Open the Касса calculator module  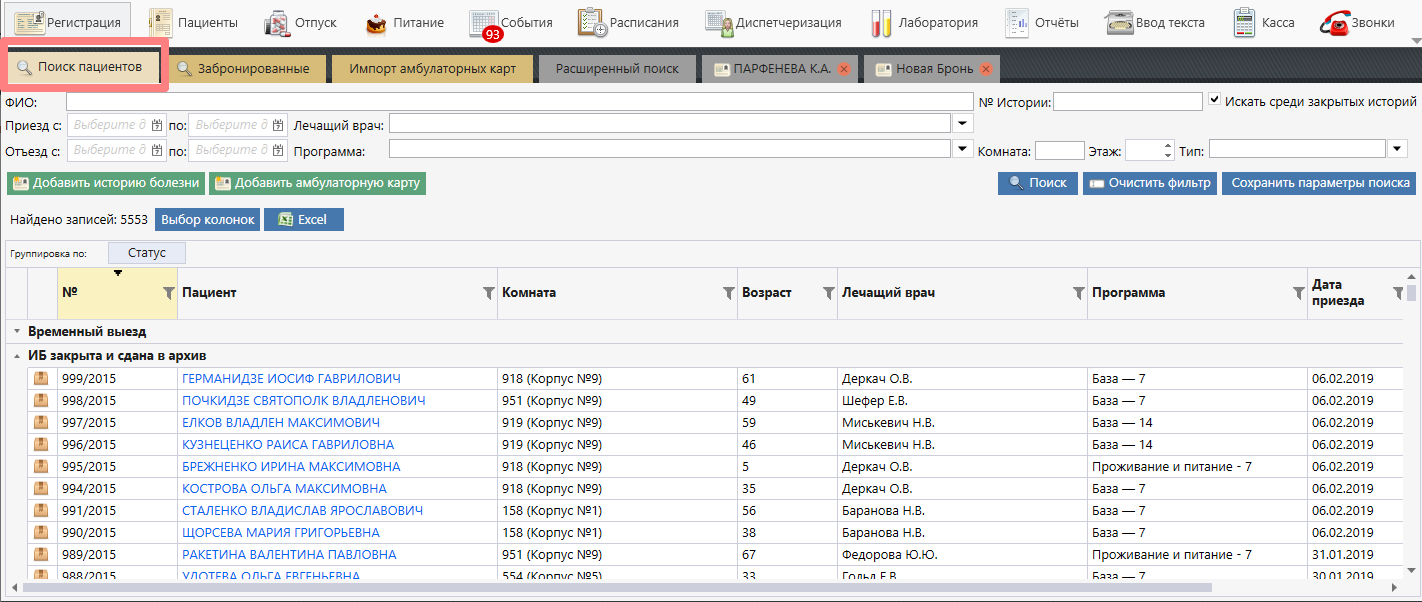[x=1264, y=22]
